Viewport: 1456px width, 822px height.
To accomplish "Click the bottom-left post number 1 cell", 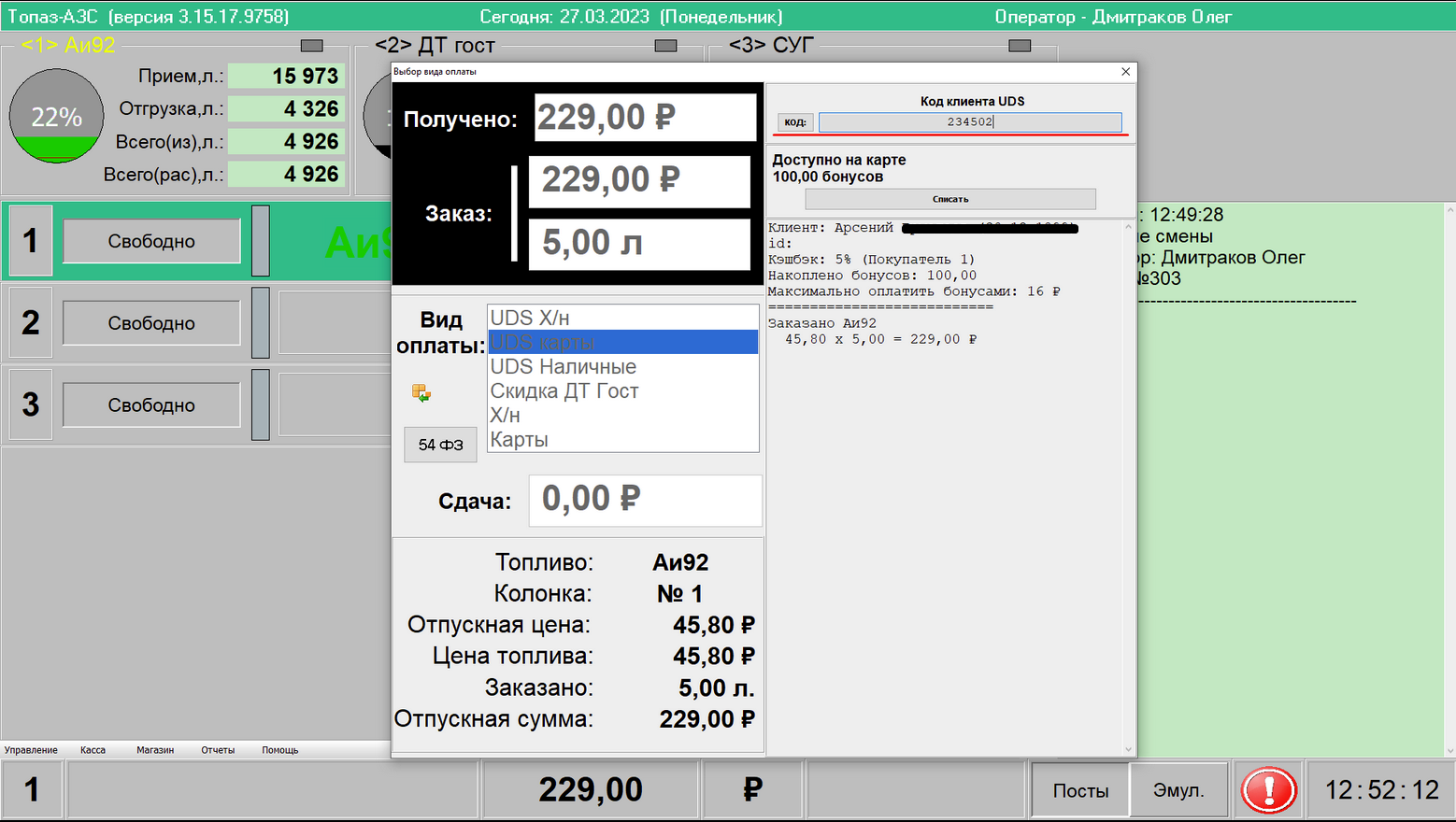I will 32,790.
